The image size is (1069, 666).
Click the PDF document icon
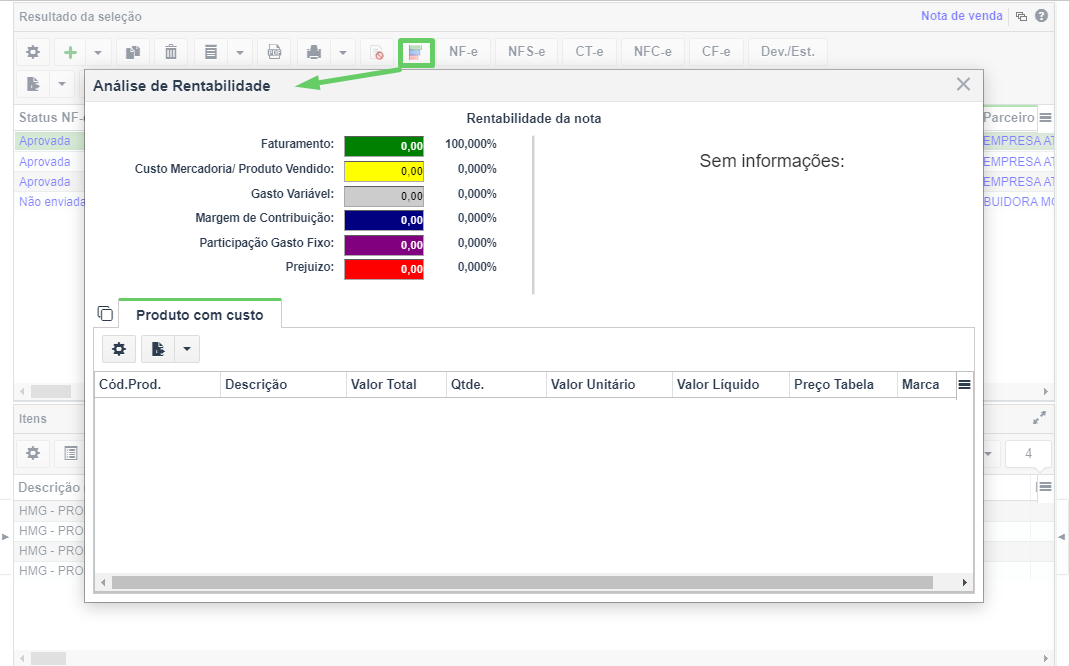point(274,52)
